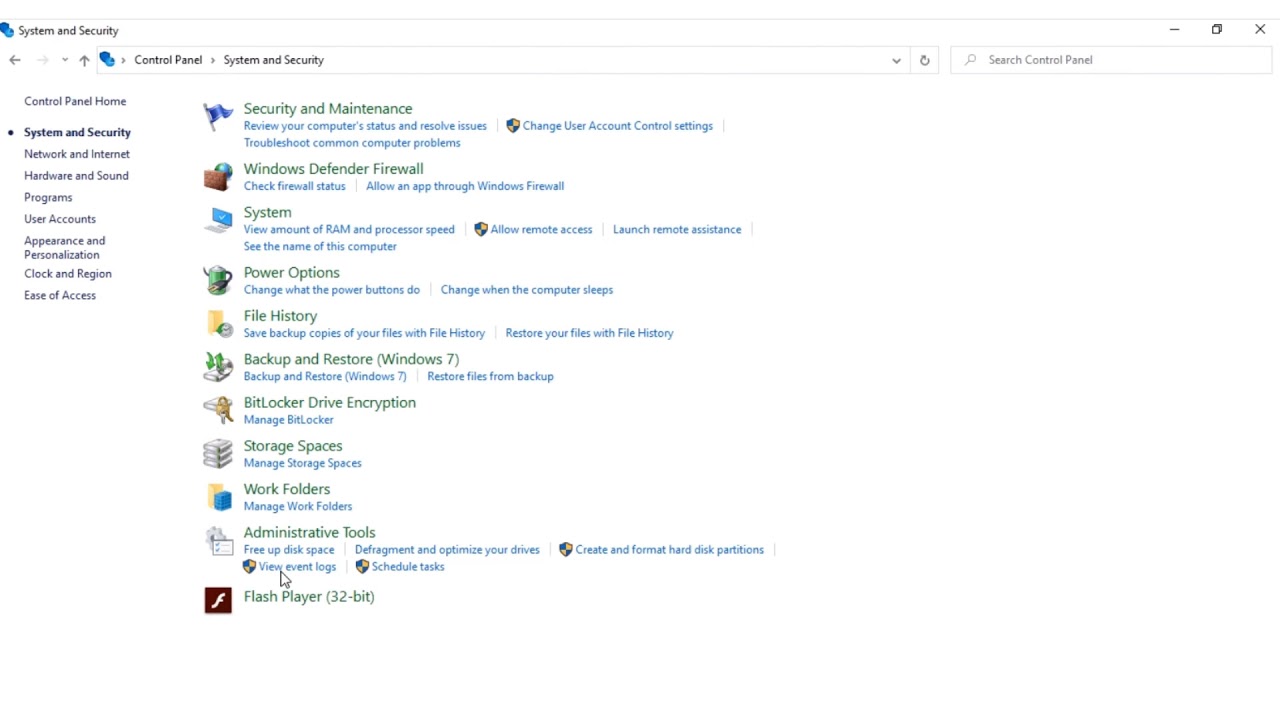Open Ease of Access category
Viewport: 1280px width, 720px height.
click(x=60, y=296)
